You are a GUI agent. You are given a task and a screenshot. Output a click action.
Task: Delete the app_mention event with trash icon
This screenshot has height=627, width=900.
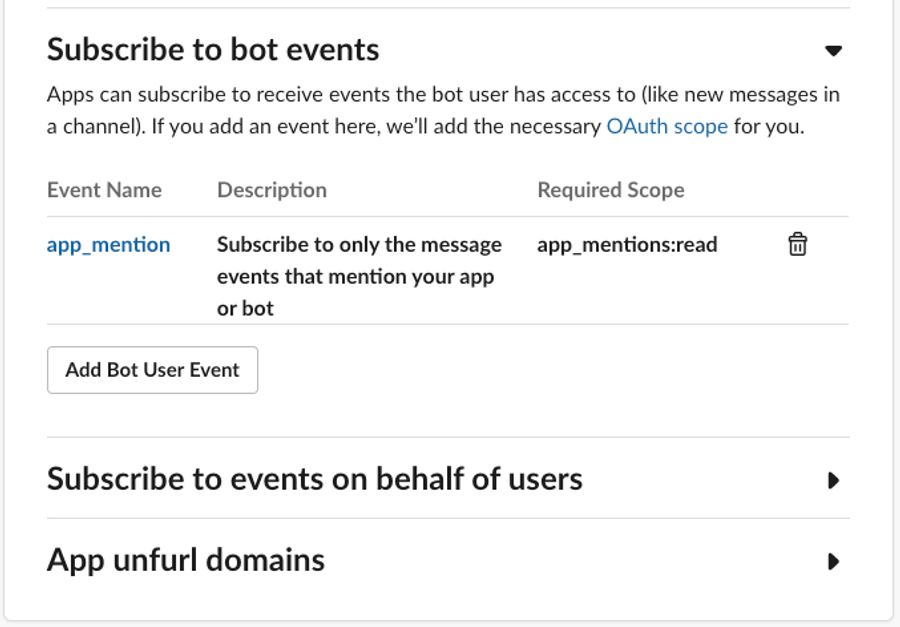point(797,244)
